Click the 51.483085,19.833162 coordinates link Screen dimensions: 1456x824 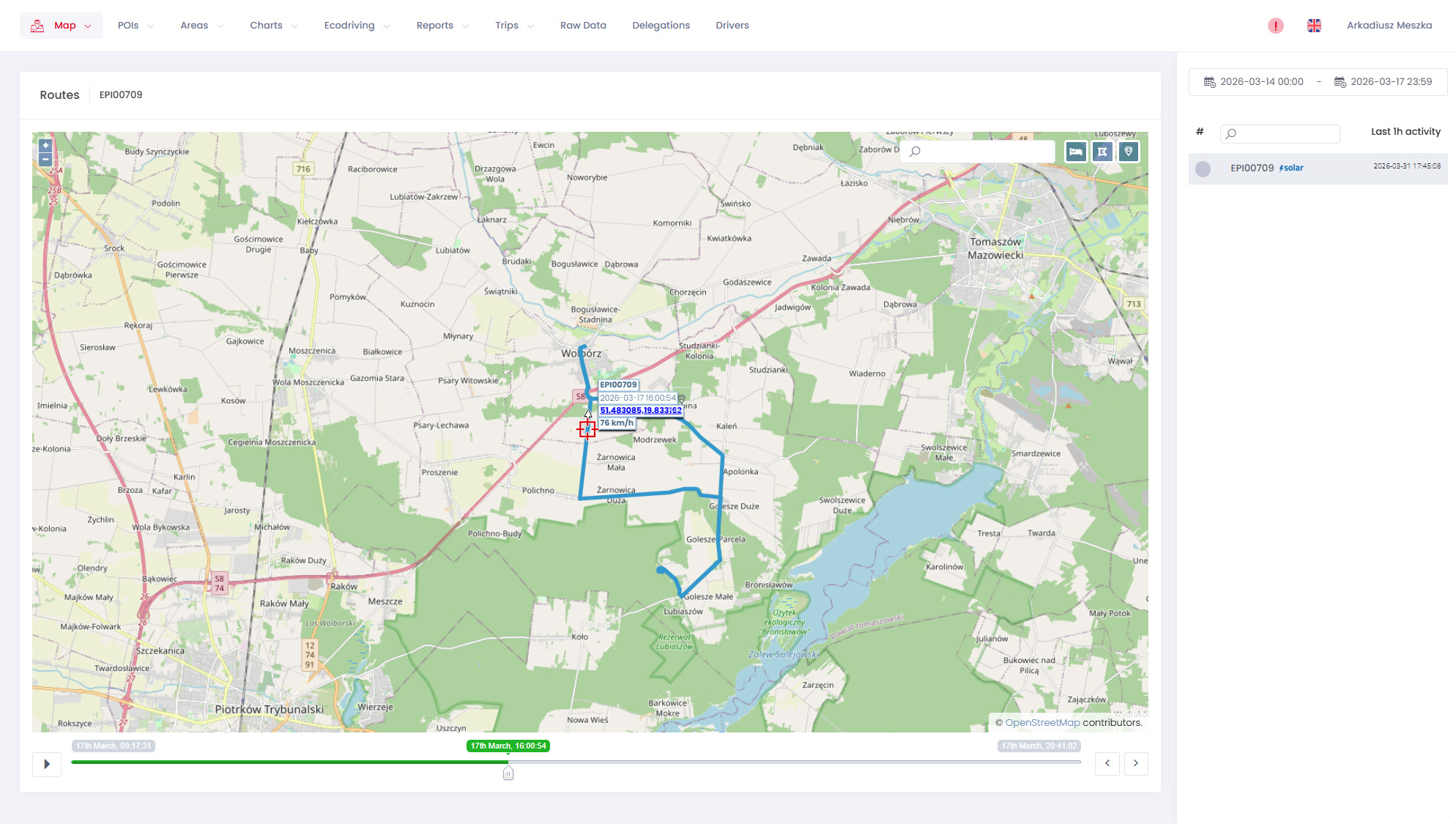coord(640,410)
